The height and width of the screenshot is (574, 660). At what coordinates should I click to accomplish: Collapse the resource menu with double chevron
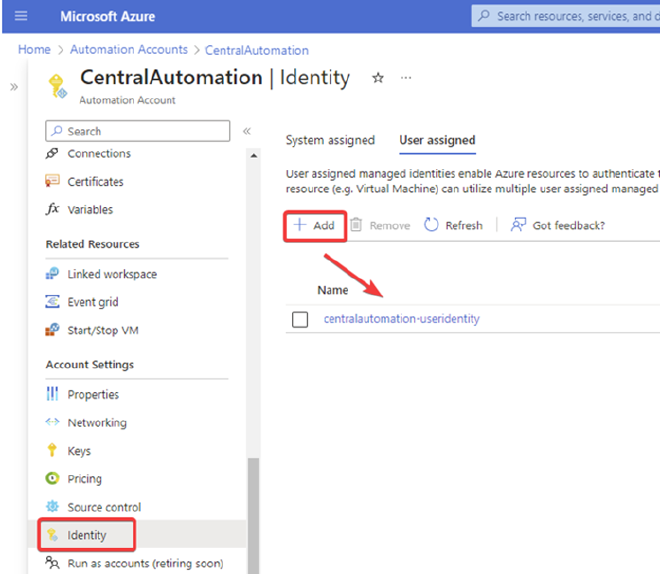247,131
